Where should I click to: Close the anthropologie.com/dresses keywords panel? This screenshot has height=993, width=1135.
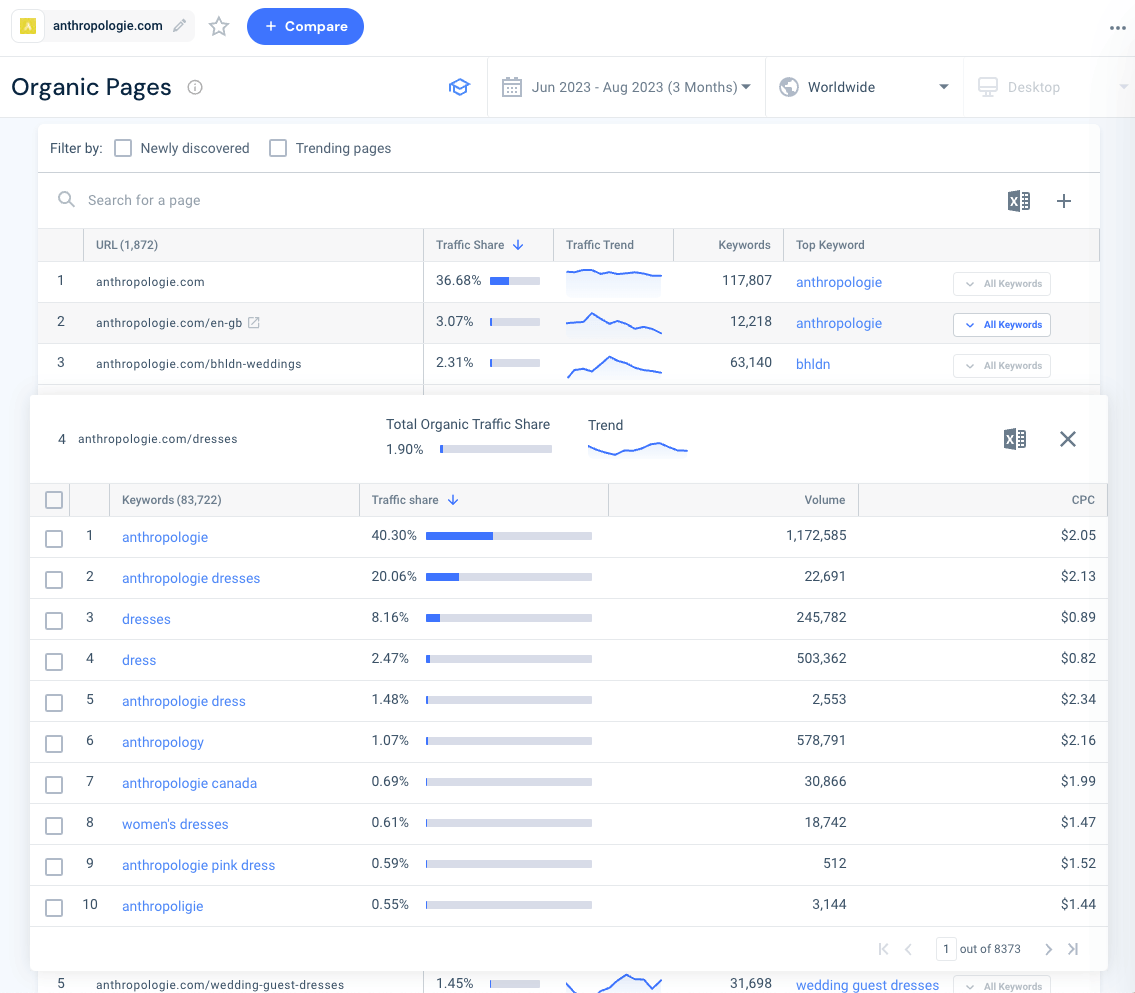click(1068, 439)
